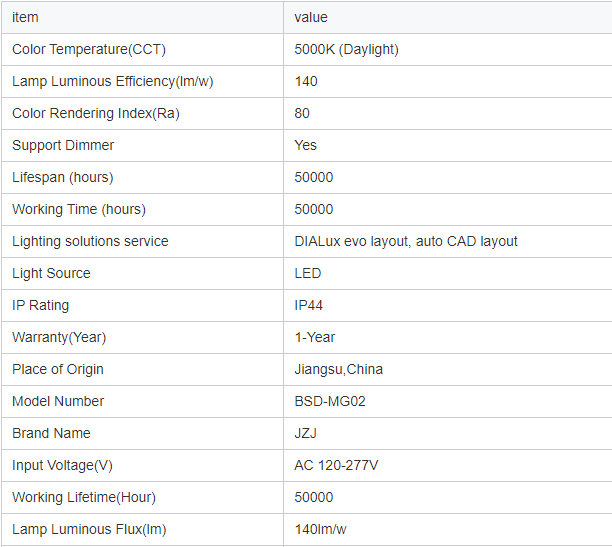Viewport: 612px width, 547px height.
Task: Select the Lamp Luminous Efficiency(lm/w) label
Action: point(112,81)
